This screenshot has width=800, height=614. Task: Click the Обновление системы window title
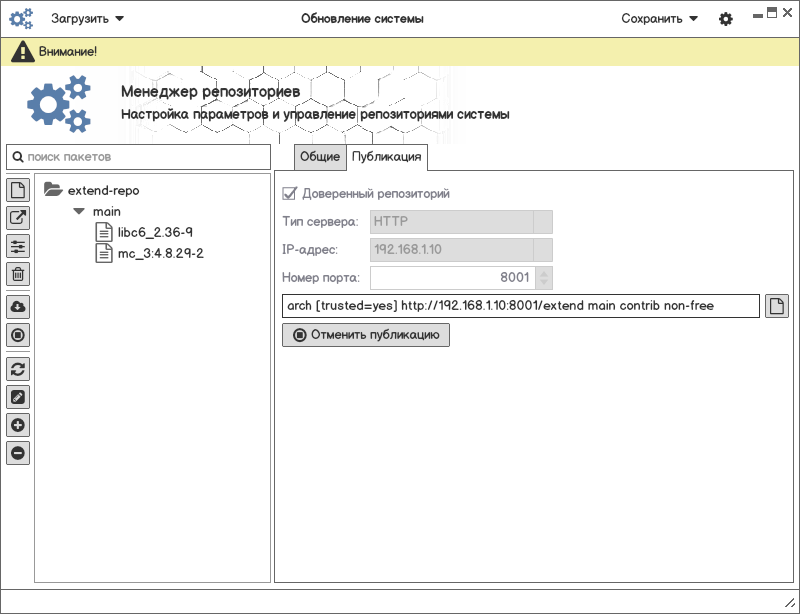click(x=362, y=19)
